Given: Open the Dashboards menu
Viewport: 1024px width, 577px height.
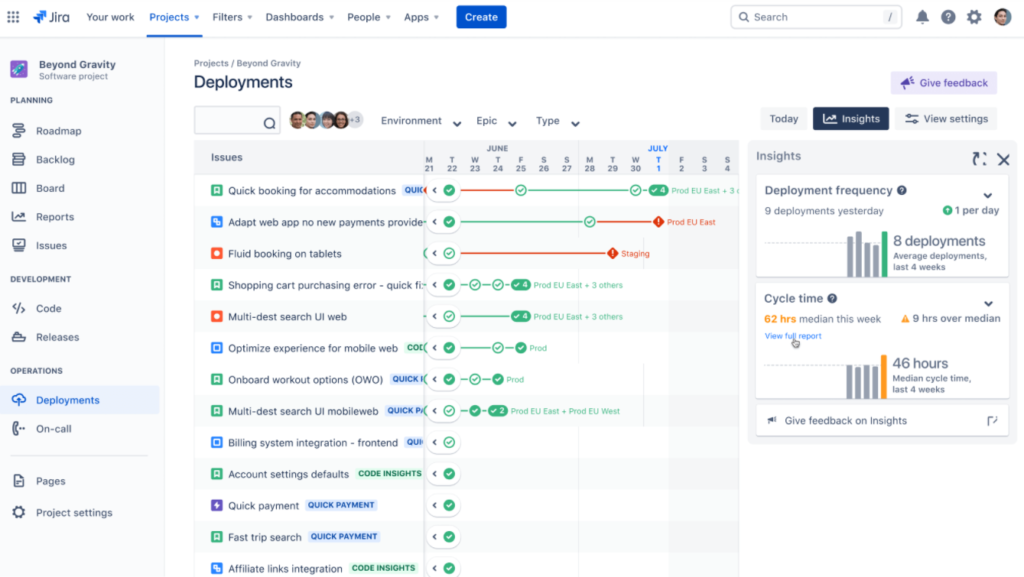Looking at the screenshot, I should [299, 17].
